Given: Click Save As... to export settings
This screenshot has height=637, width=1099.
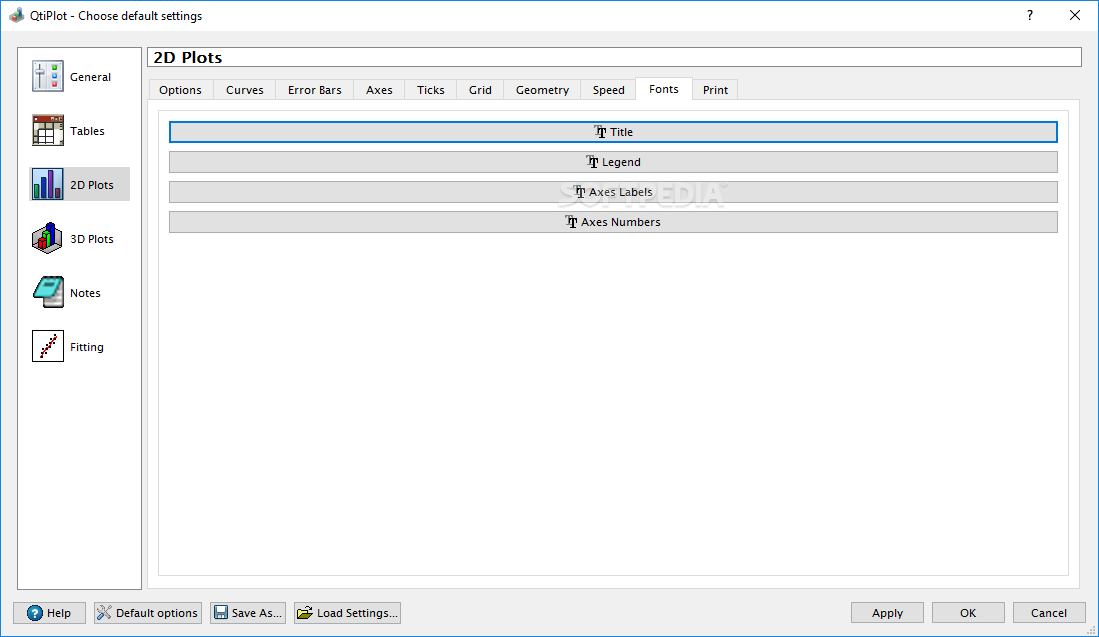Looking at the screenshot, I should click(x=248, y=612).
